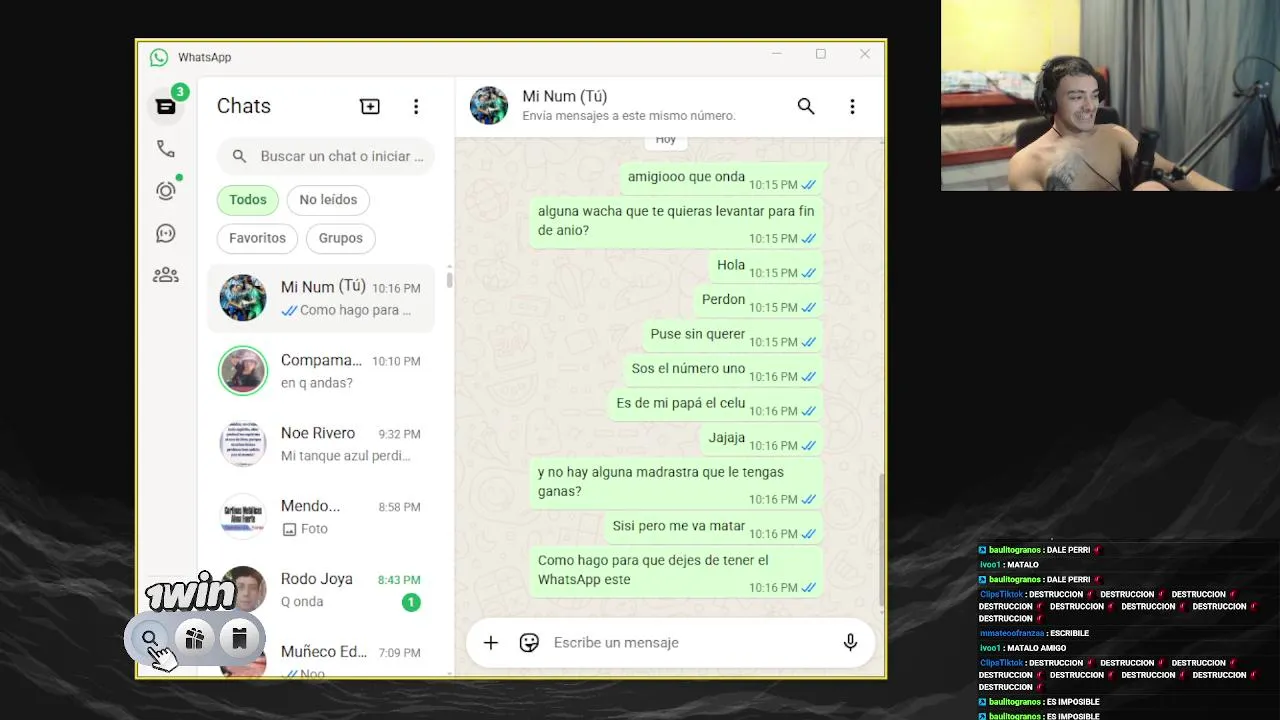This screenshot has height=720, width=1280.
Task: Select the Todos filter
Action: pos(248,200)
